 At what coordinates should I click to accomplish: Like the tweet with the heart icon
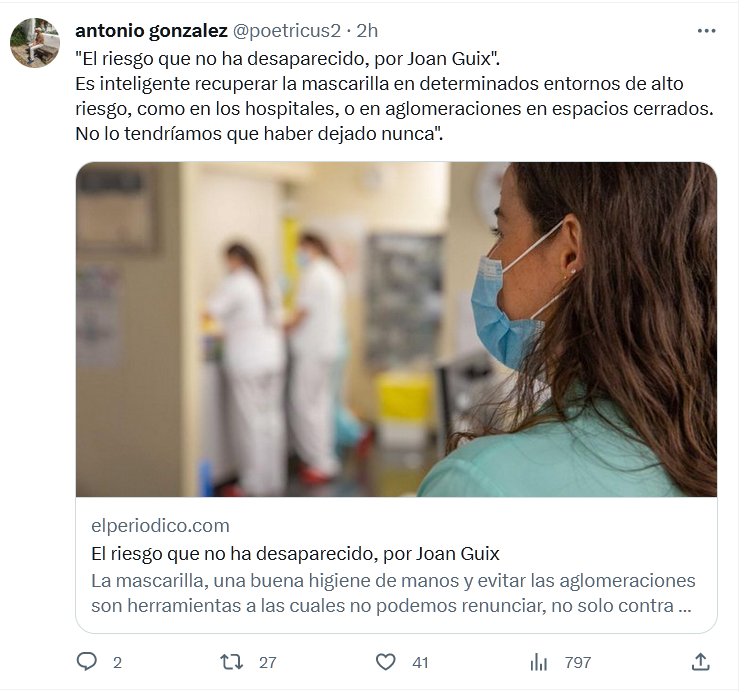coord(386,662)
